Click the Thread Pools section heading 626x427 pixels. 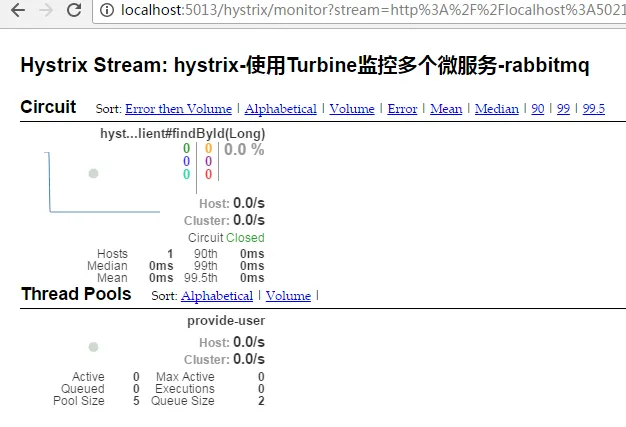coord(76,294)
